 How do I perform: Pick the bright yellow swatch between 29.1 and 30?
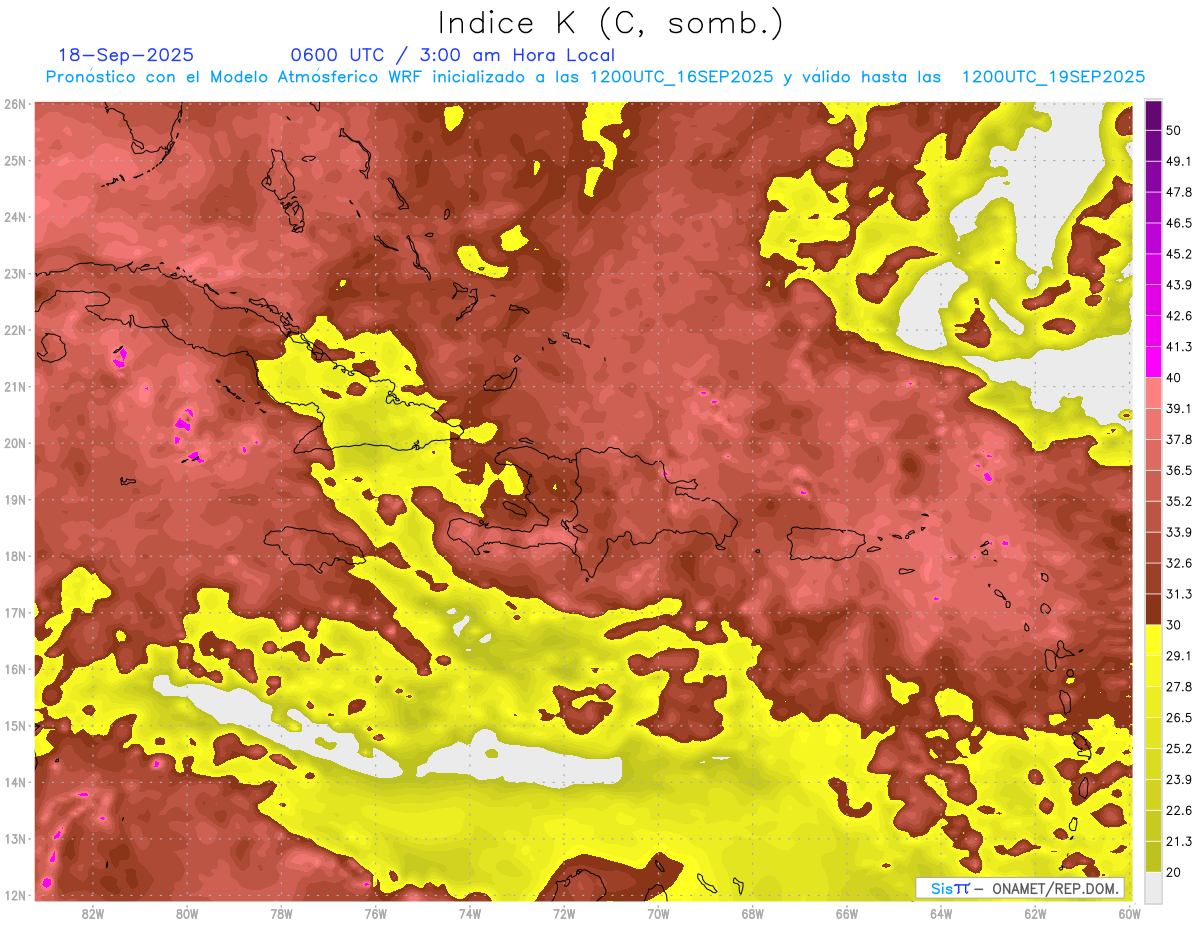1153,640
